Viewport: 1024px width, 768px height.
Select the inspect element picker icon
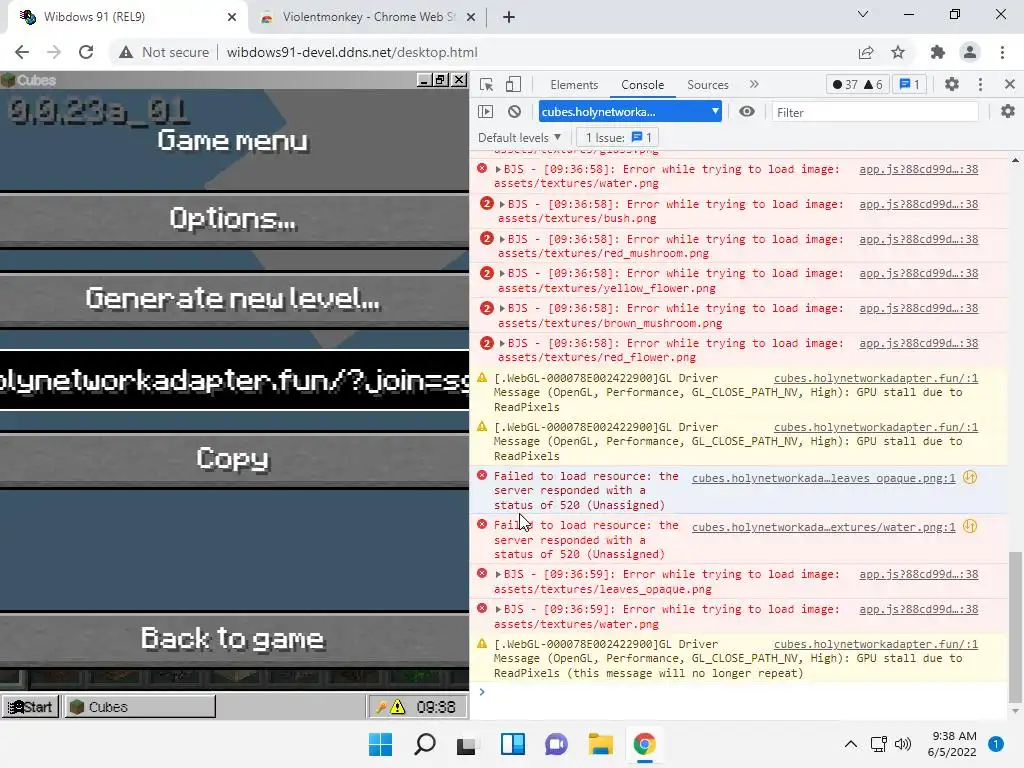tap(486, 85)
